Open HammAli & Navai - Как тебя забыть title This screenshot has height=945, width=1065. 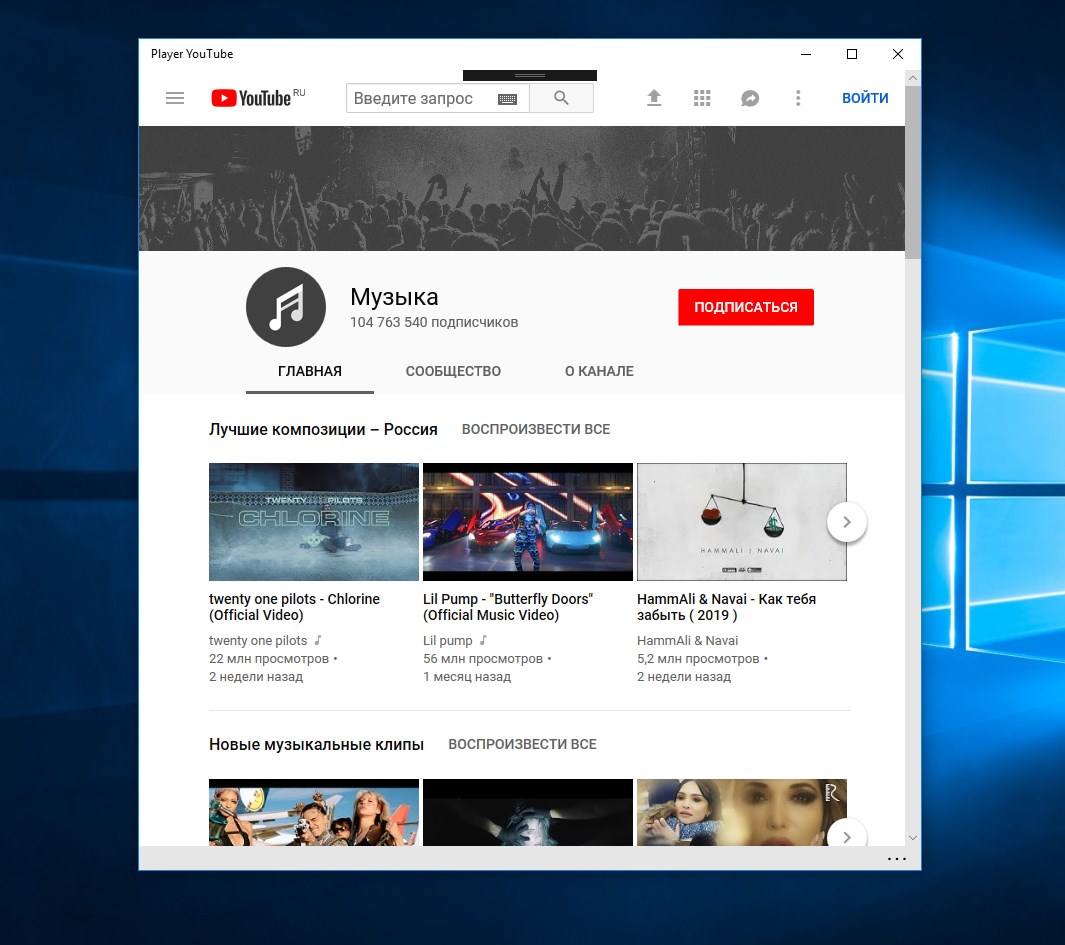pos(726,607)
